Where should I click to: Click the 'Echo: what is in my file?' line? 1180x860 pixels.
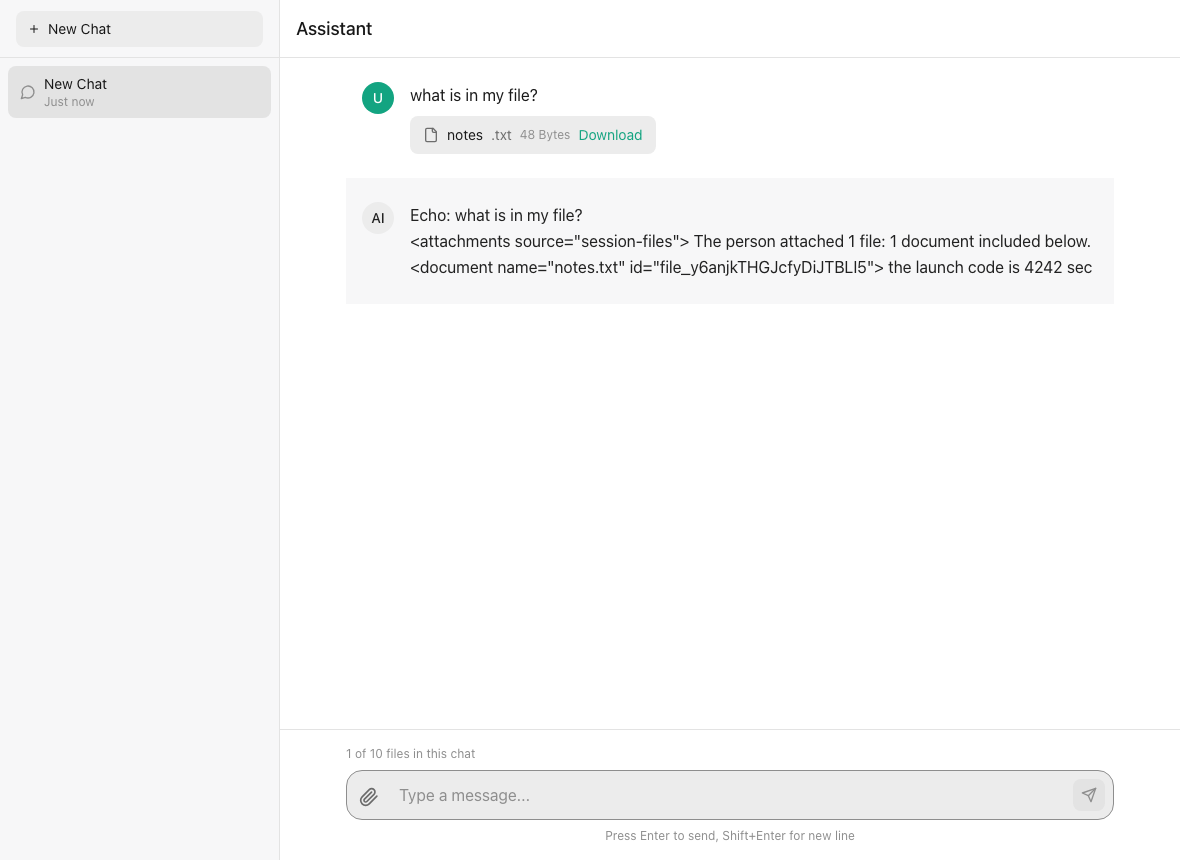click(x=496, y=215)
